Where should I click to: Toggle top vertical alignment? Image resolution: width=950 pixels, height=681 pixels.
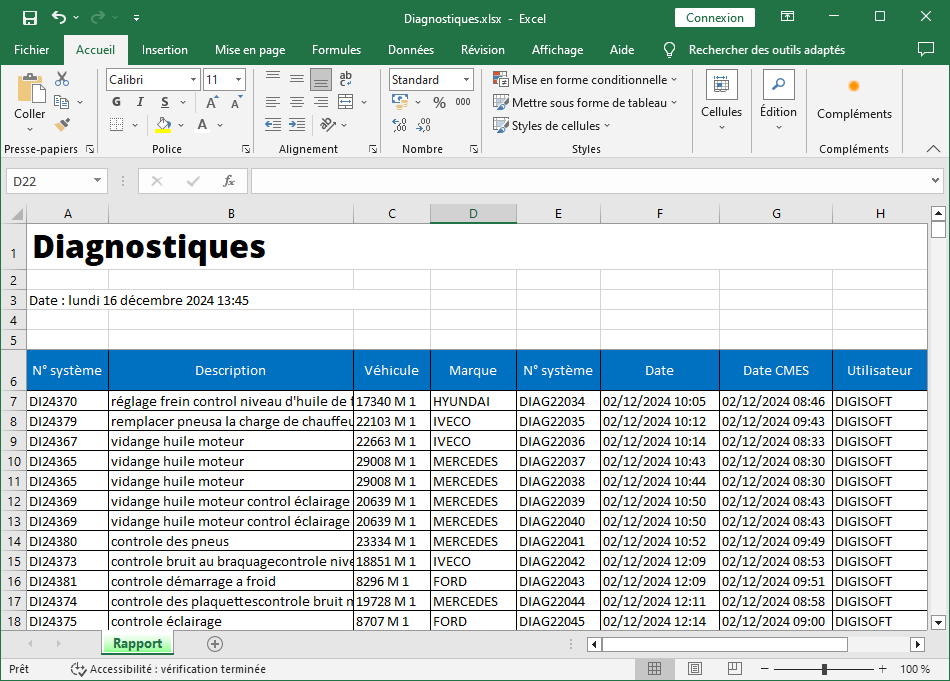[273, 78]
